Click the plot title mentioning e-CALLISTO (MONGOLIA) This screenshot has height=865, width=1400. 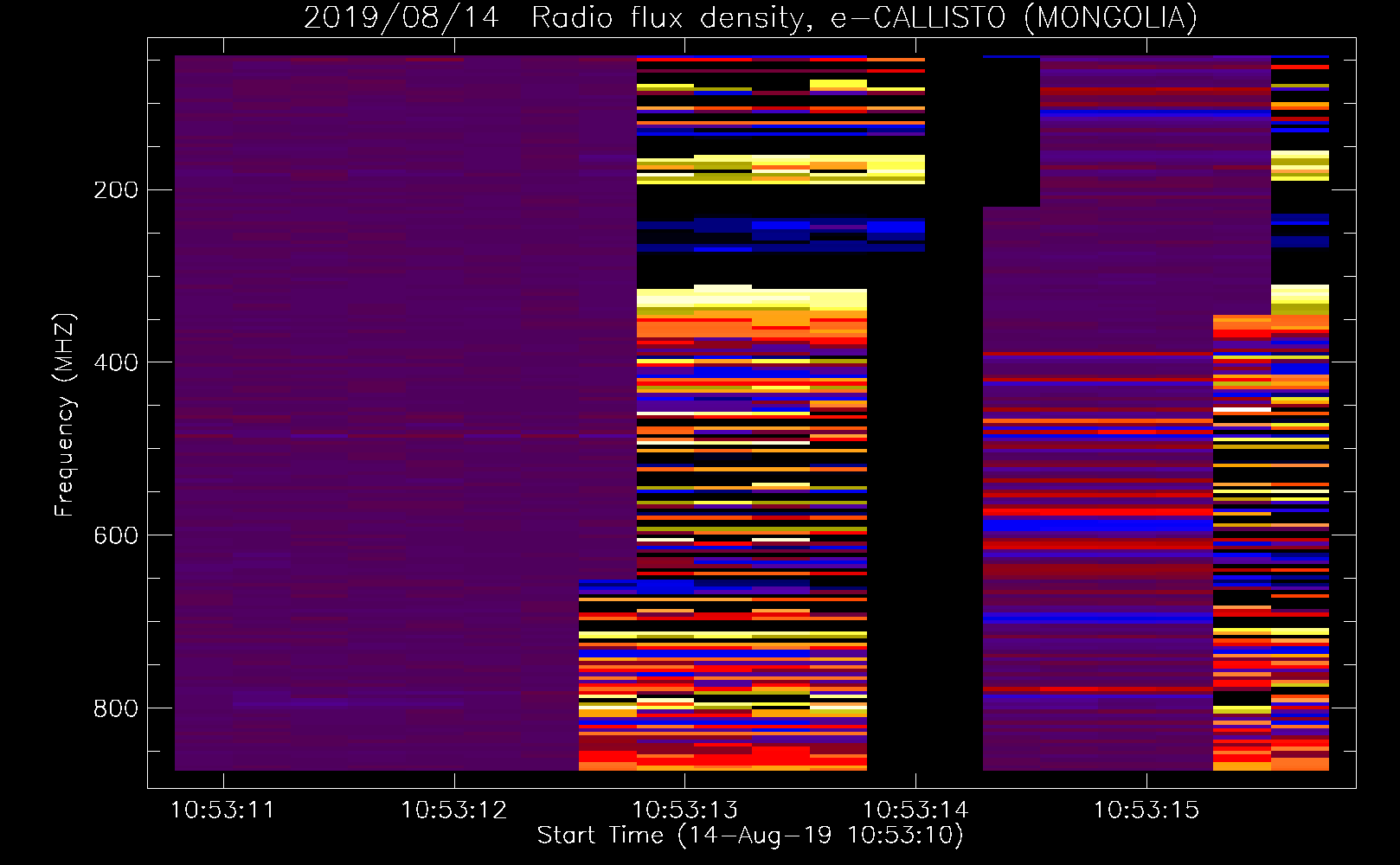pyautogui.click(x=750, y=17)
